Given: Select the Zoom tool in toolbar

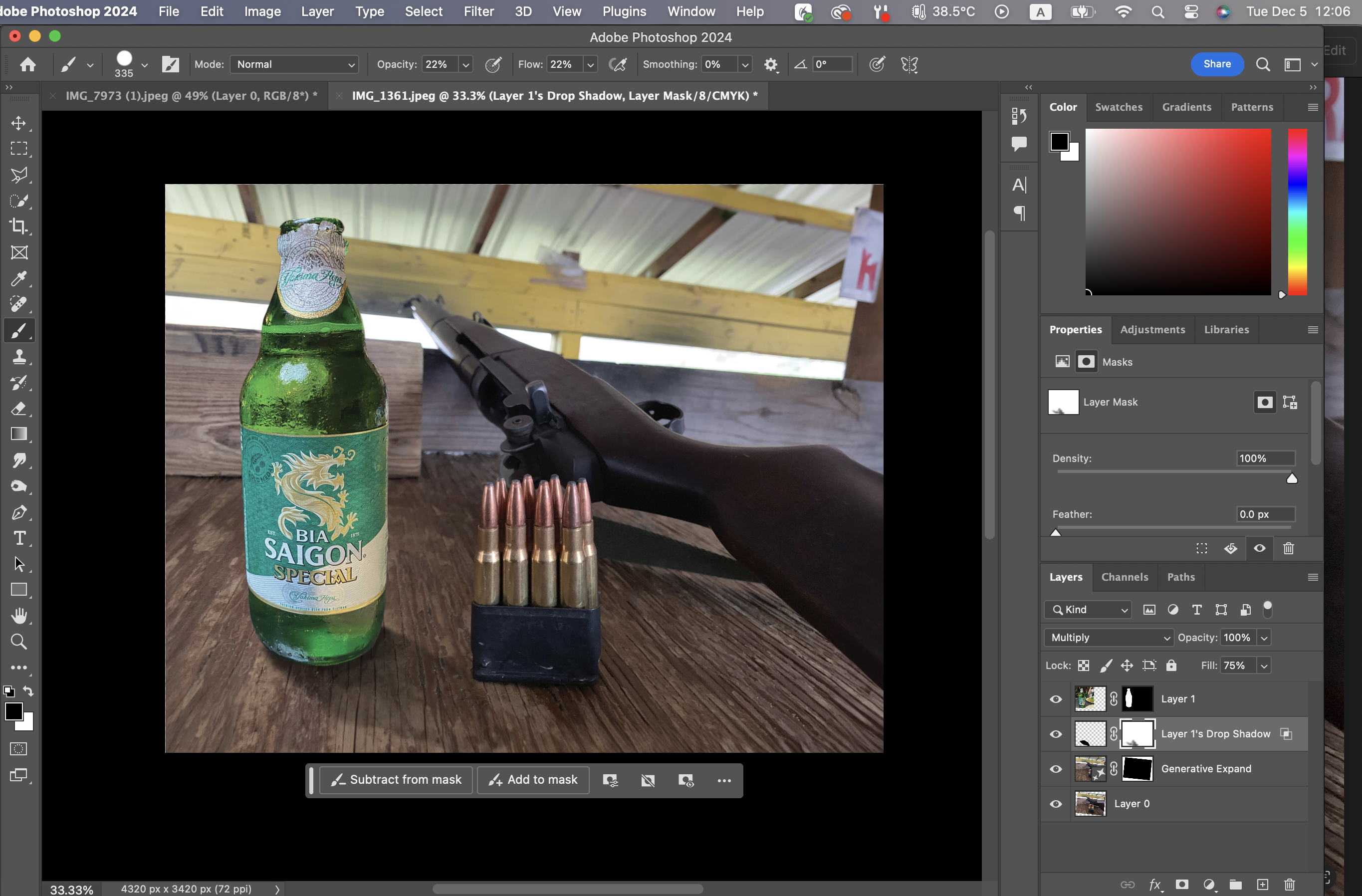Looking at the screenshot, I should [19, 642].
